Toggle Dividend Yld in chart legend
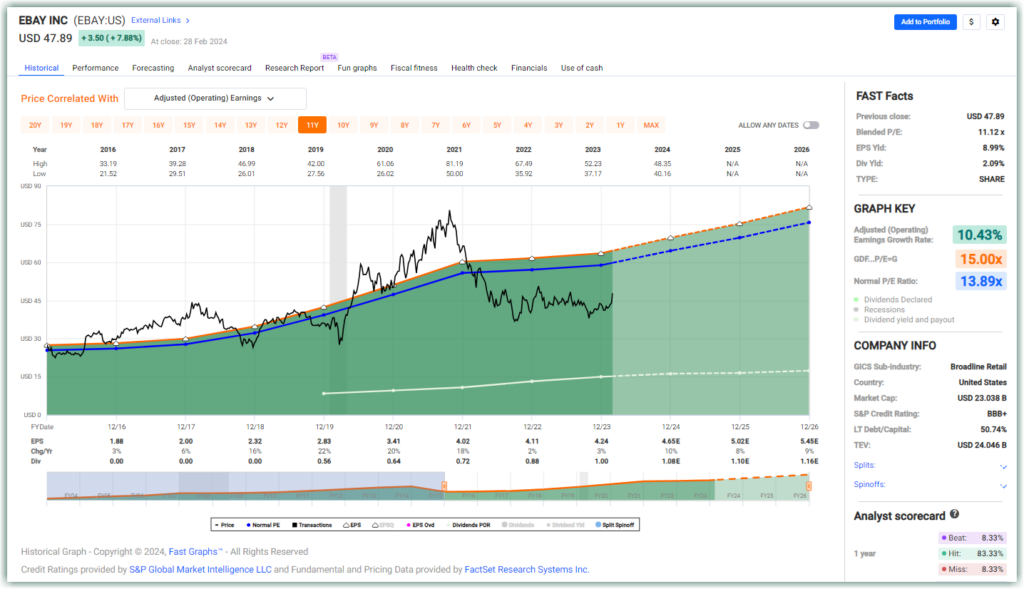This screenshot has width=1024, height=589. pos(566,525)
